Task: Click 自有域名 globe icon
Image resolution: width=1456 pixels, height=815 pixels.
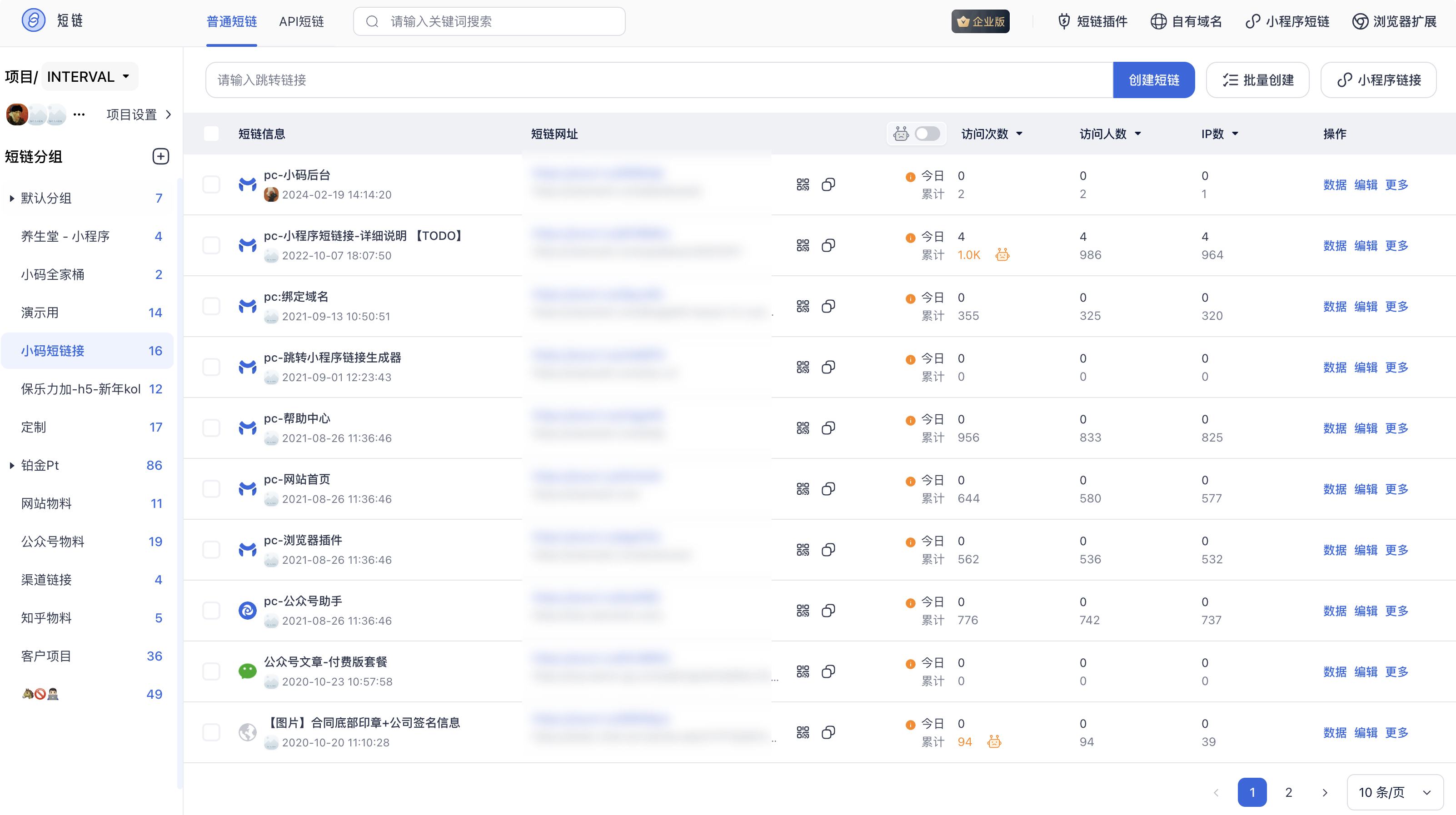Action: click(x=1158, y=21)
